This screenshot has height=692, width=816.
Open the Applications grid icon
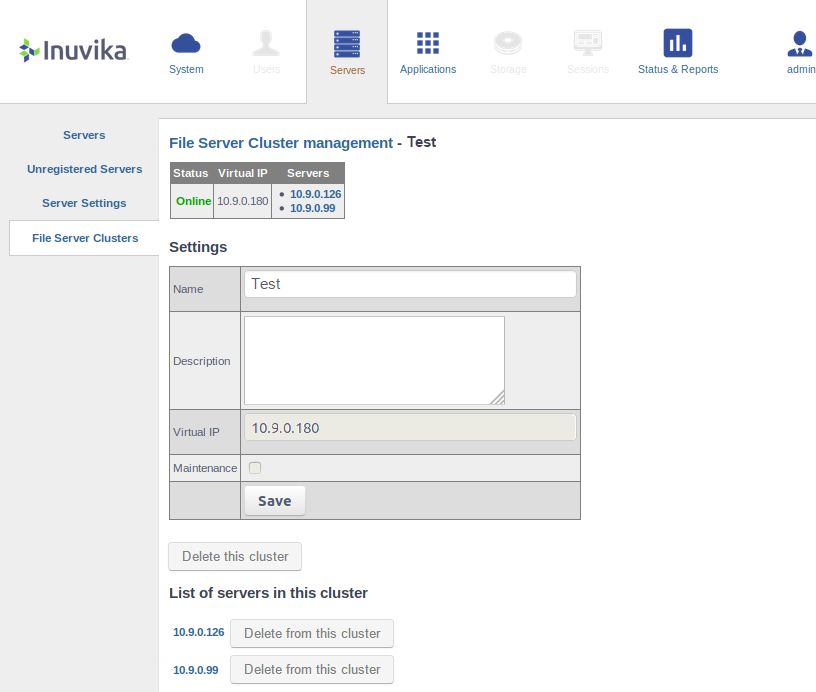tap(428, 43)
